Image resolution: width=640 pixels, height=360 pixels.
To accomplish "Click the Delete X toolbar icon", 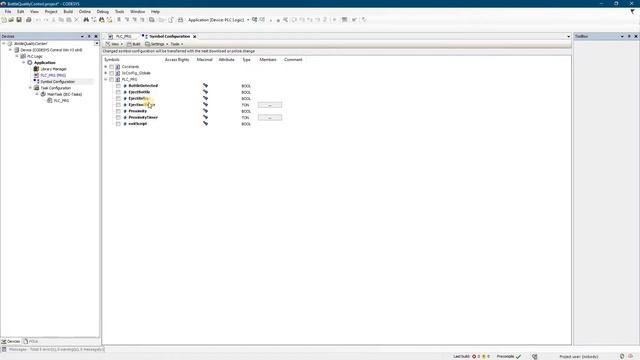I will (x=76, y=20).
